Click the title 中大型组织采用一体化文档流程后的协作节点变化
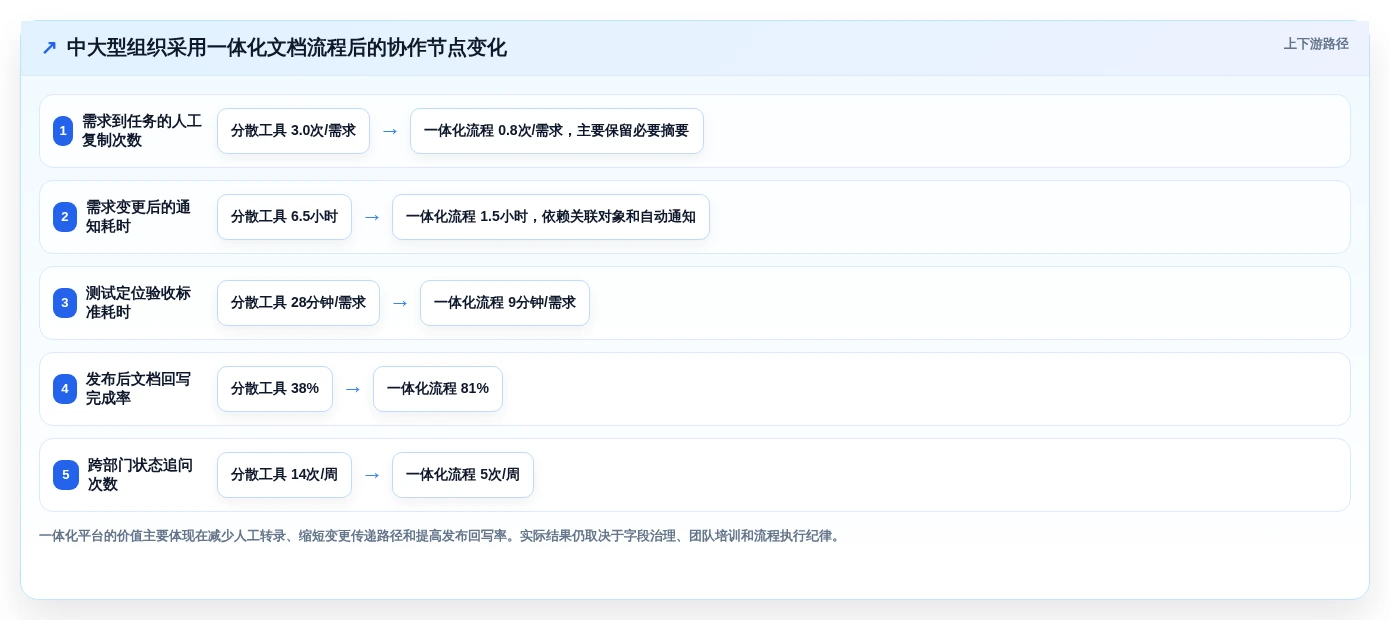Screen dimensions: 1390x620 pos(287,48)
